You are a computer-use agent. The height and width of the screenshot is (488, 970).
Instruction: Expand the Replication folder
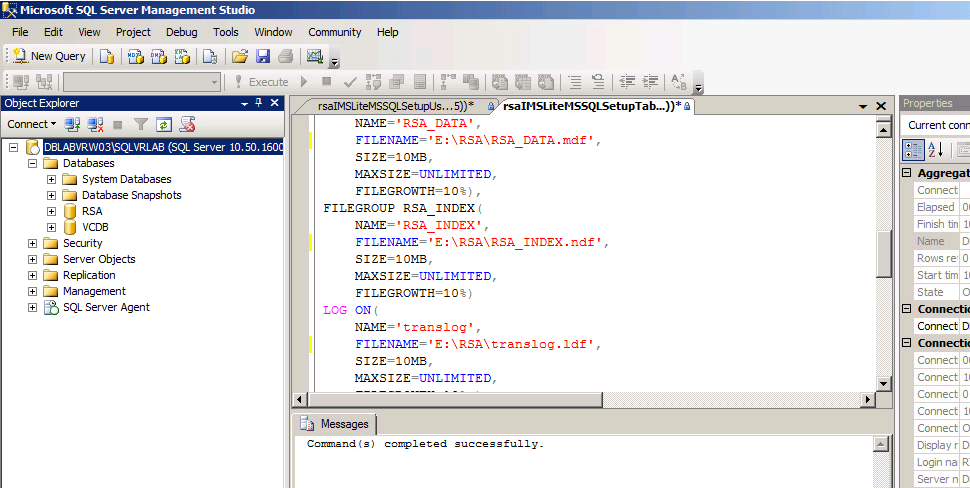[x=32, y=276]
